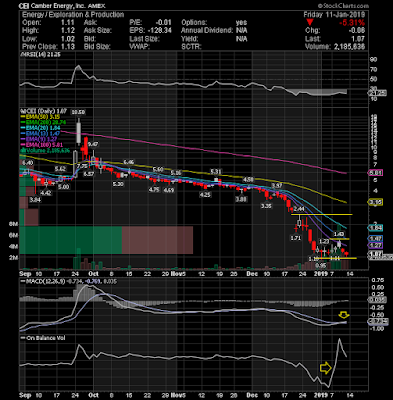The height and width of the screenshot is (400, 393).
Task: Click the green EMA(200) legend entry
Action: click(43, 122)
